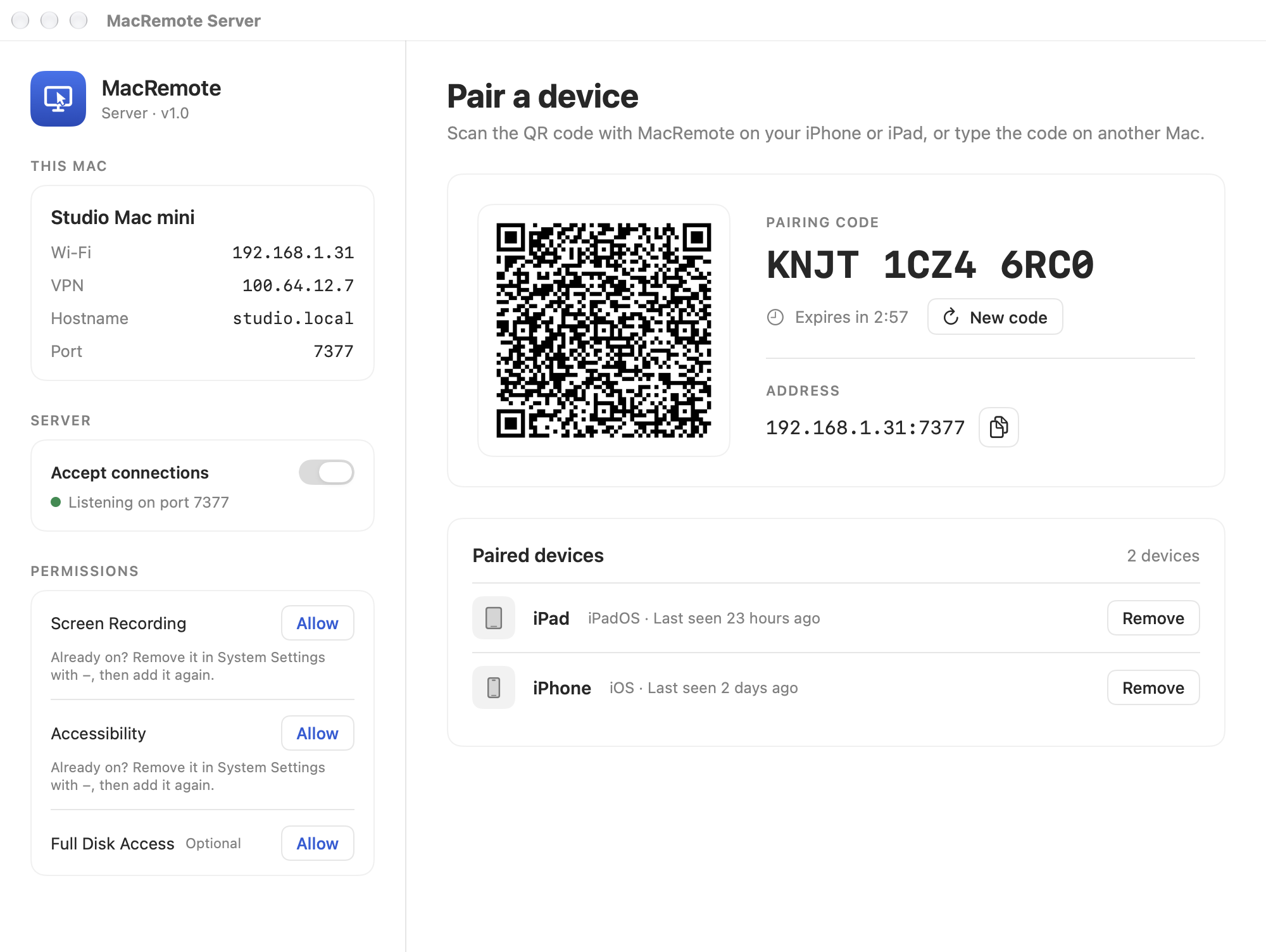
Task: Toggle the Accept connections switch
Action: (327, 472)
